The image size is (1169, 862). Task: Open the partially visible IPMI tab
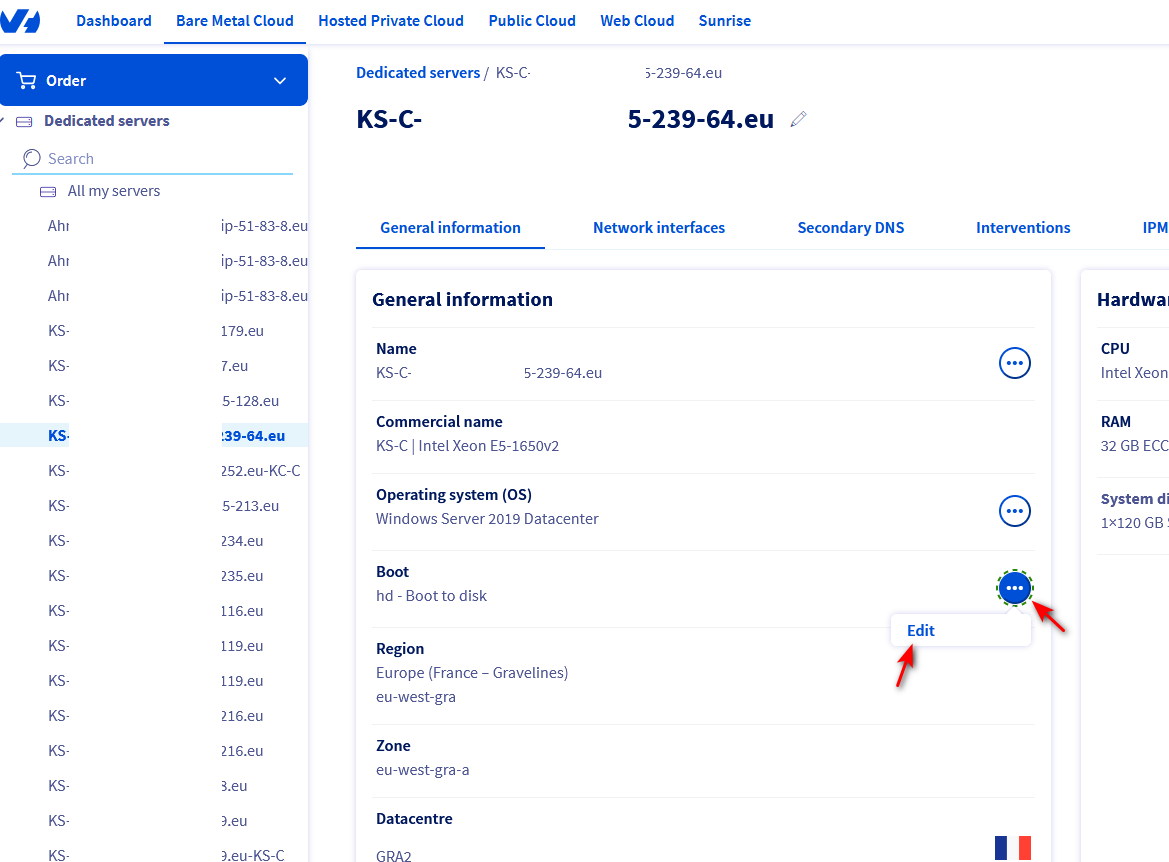pyautogui.click(x=1155, y=227)
